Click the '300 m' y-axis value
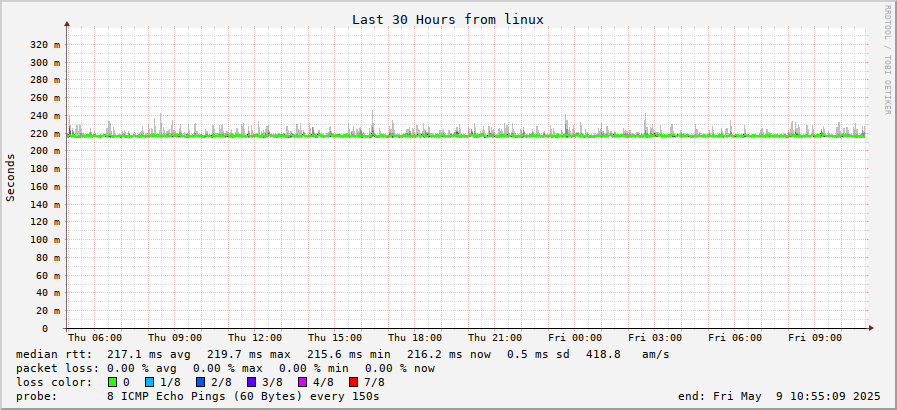 point(44,62)
